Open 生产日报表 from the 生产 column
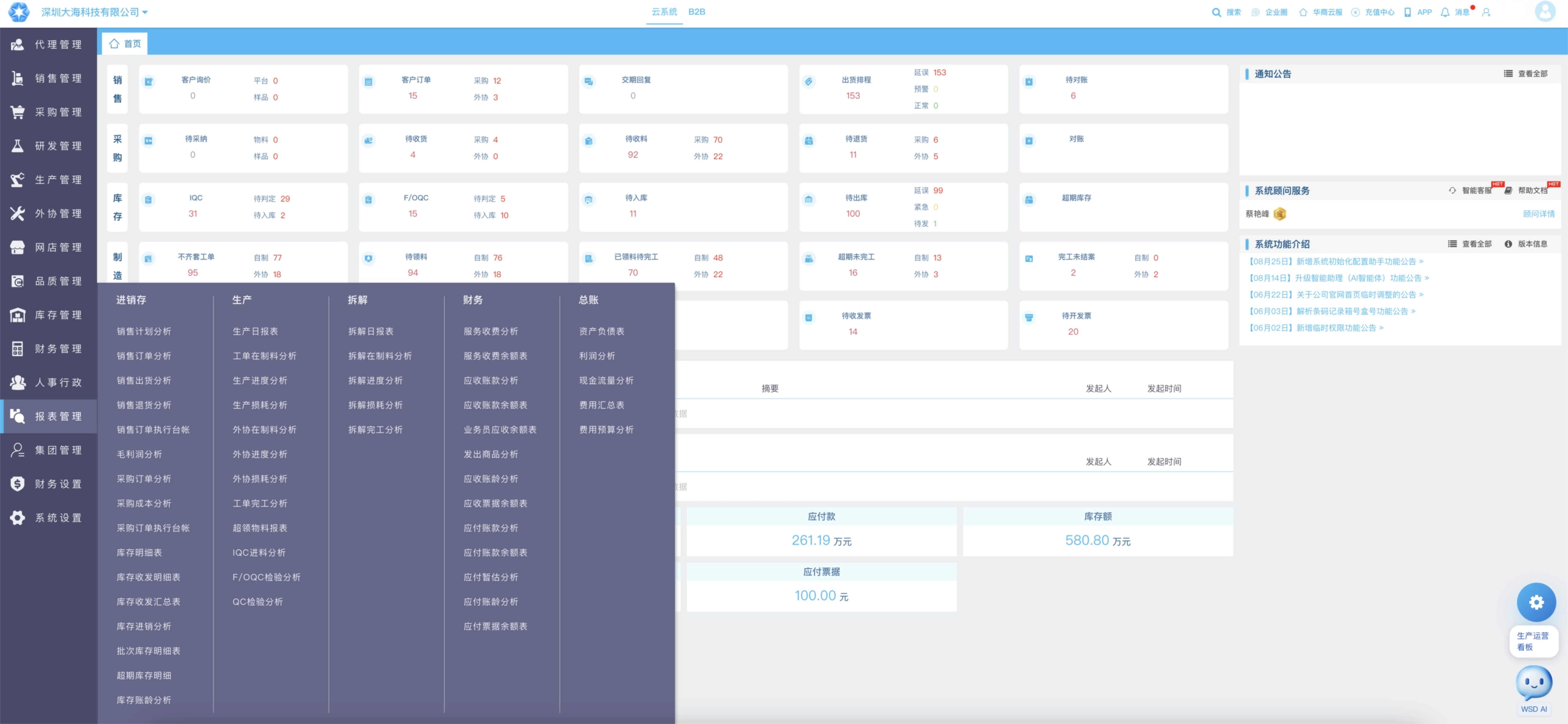This screenshot has width=1568, height=724. coord(255,331)
